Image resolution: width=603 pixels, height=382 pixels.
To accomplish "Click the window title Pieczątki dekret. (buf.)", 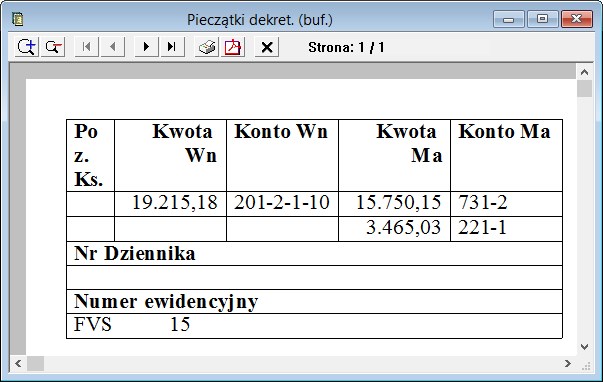I will coord(260,20).
